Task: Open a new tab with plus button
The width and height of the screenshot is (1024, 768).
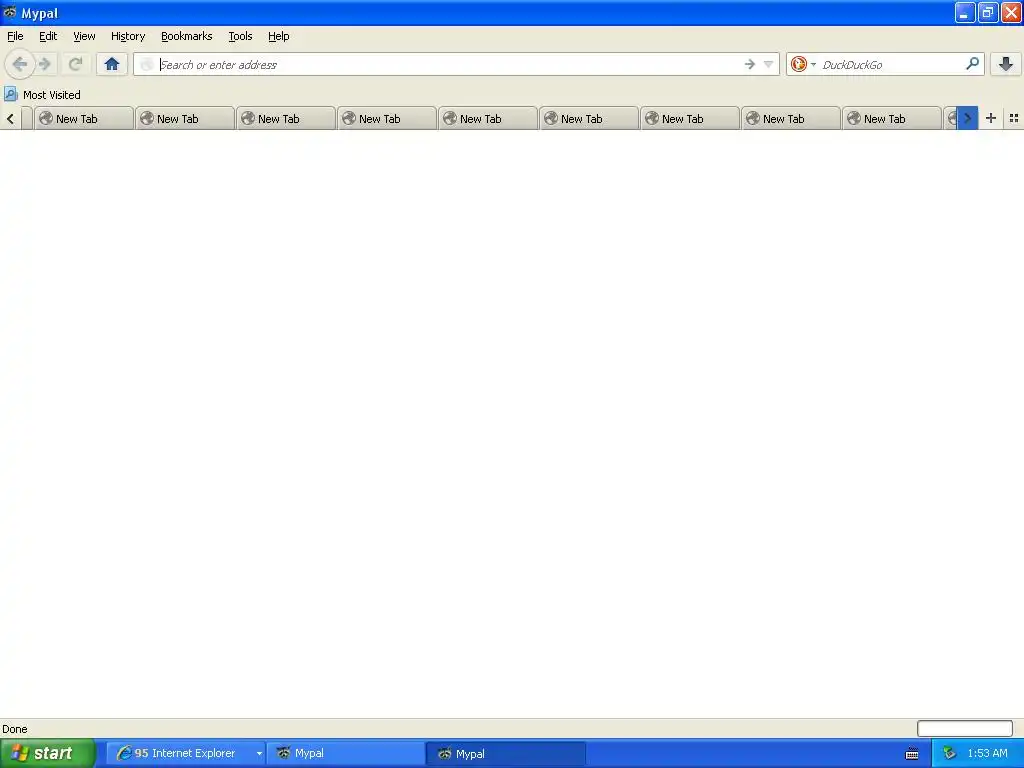Action: pos(991,118)
